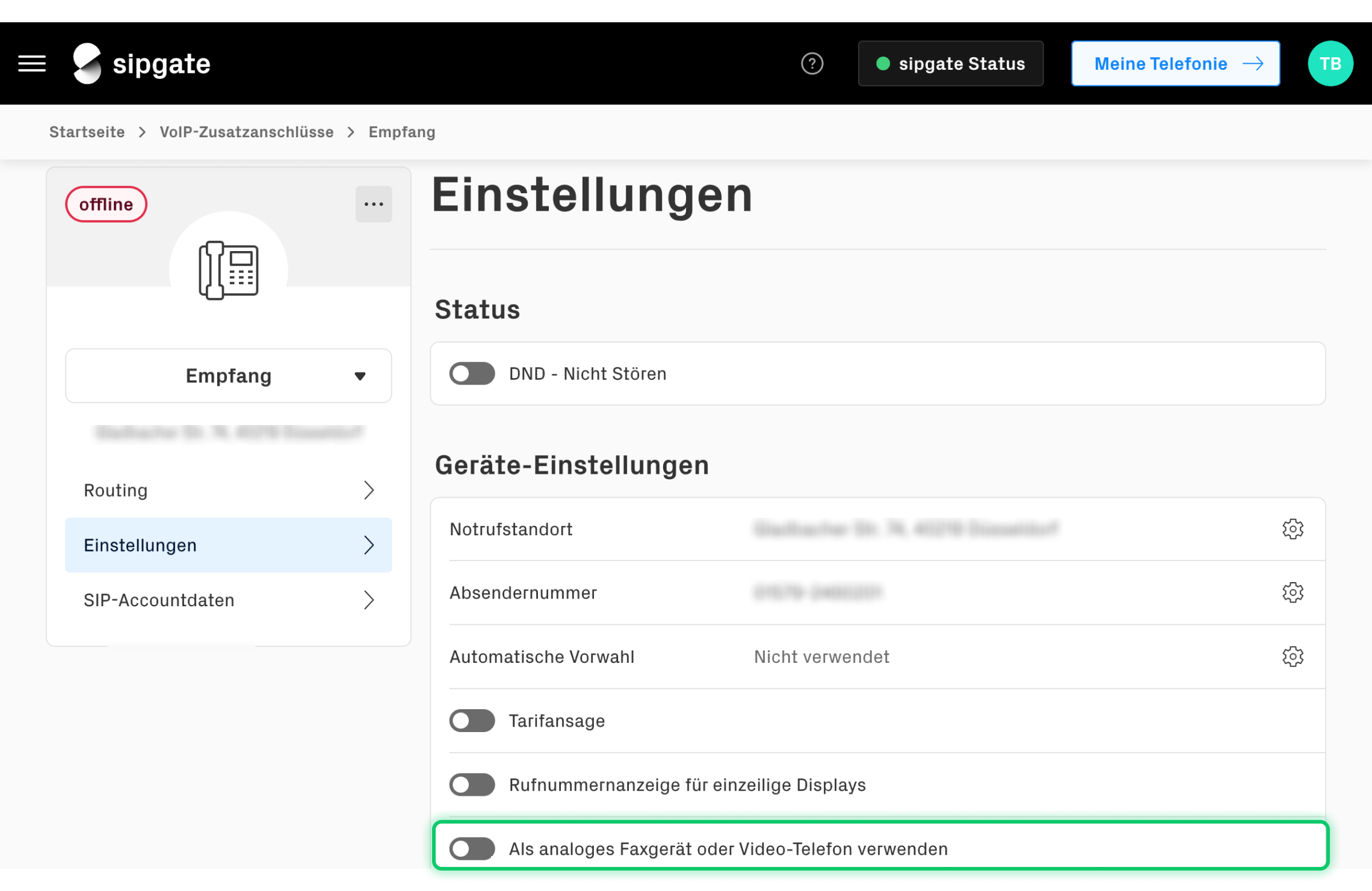
Task: Click Meine Telefonie button
Action: 1175,63
